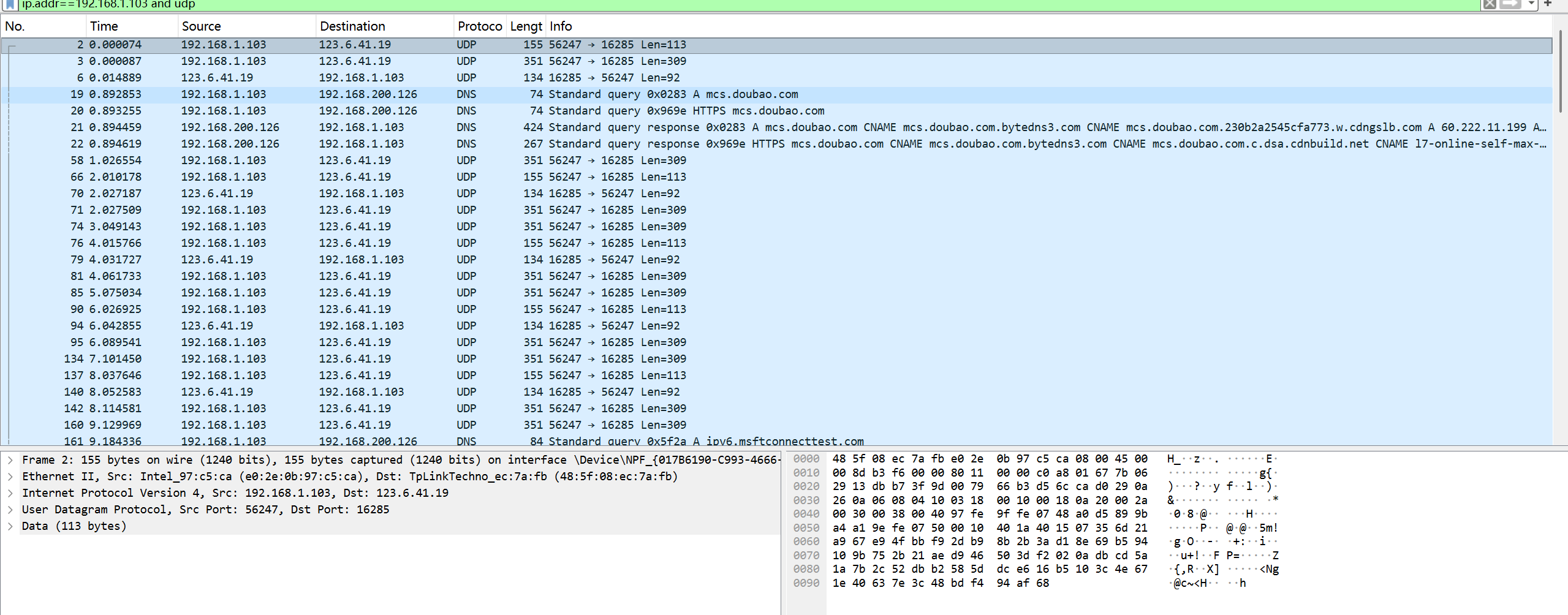Sort packets by the Info column header
Screen dimensions: 1568x615
click(1048, 26)
